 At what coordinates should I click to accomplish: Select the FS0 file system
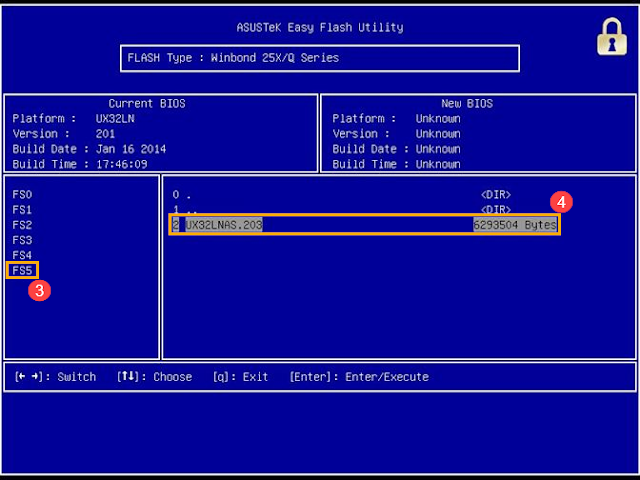22,195
